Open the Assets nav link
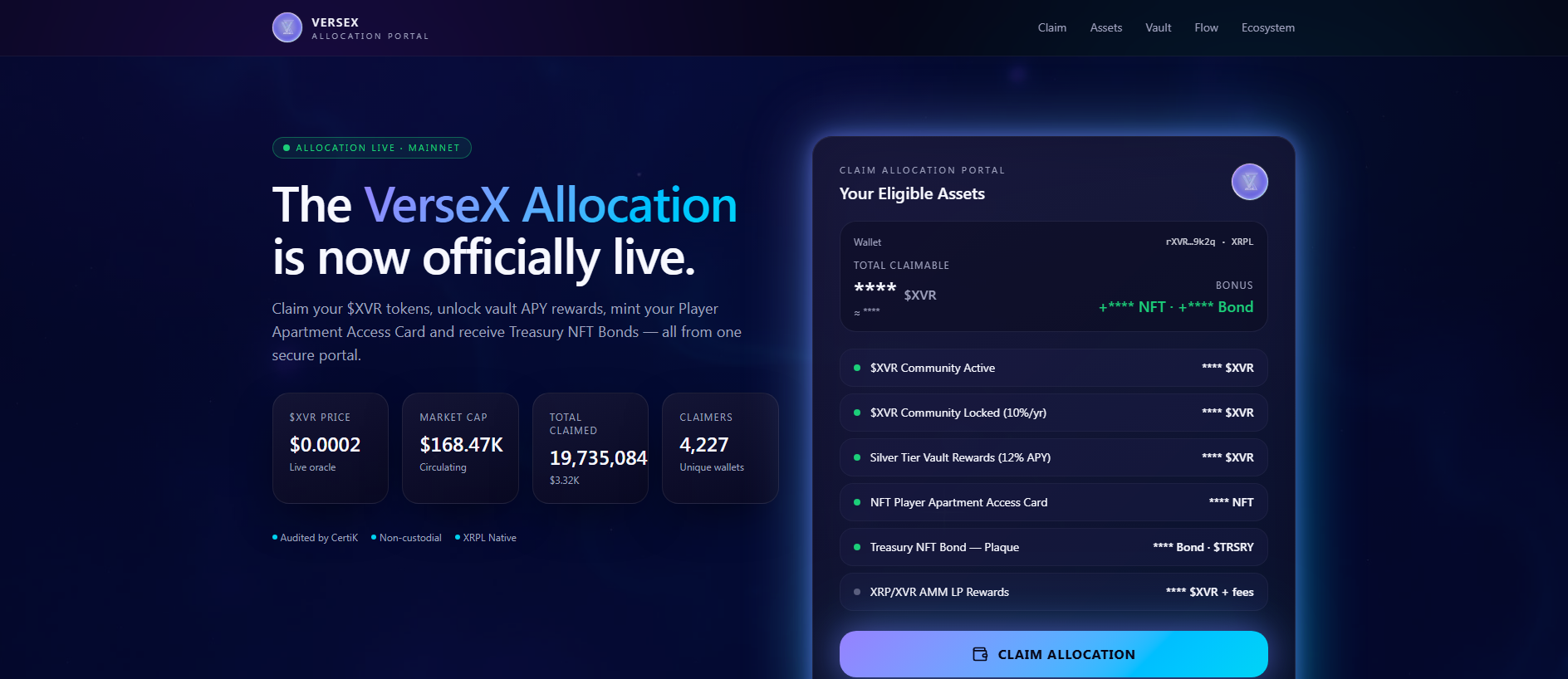Viewport: 1568px width, 679px height. tap(1106, 27)
